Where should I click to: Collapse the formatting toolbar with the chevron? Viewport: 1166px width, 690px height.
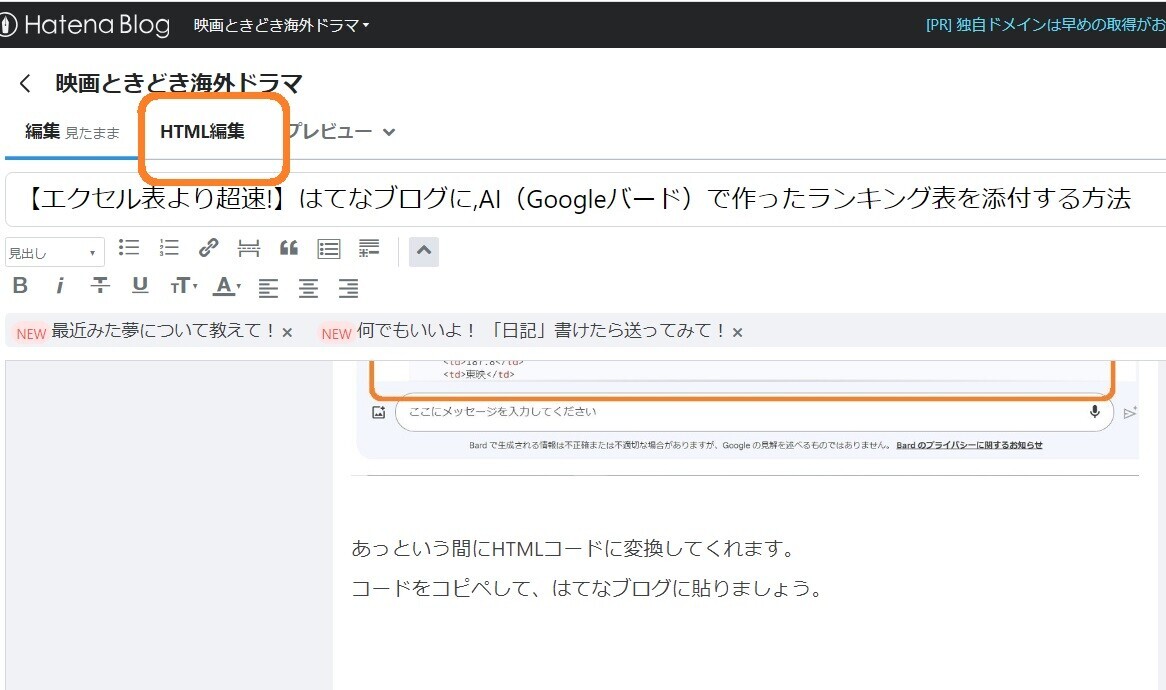click(x=423, y=251)
